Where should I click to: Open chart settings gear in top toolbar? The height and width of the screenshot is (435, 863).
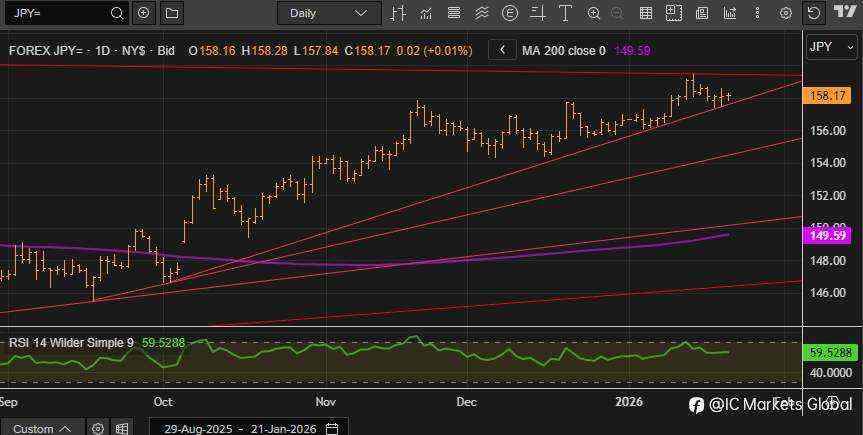click(x=786, y=13)
